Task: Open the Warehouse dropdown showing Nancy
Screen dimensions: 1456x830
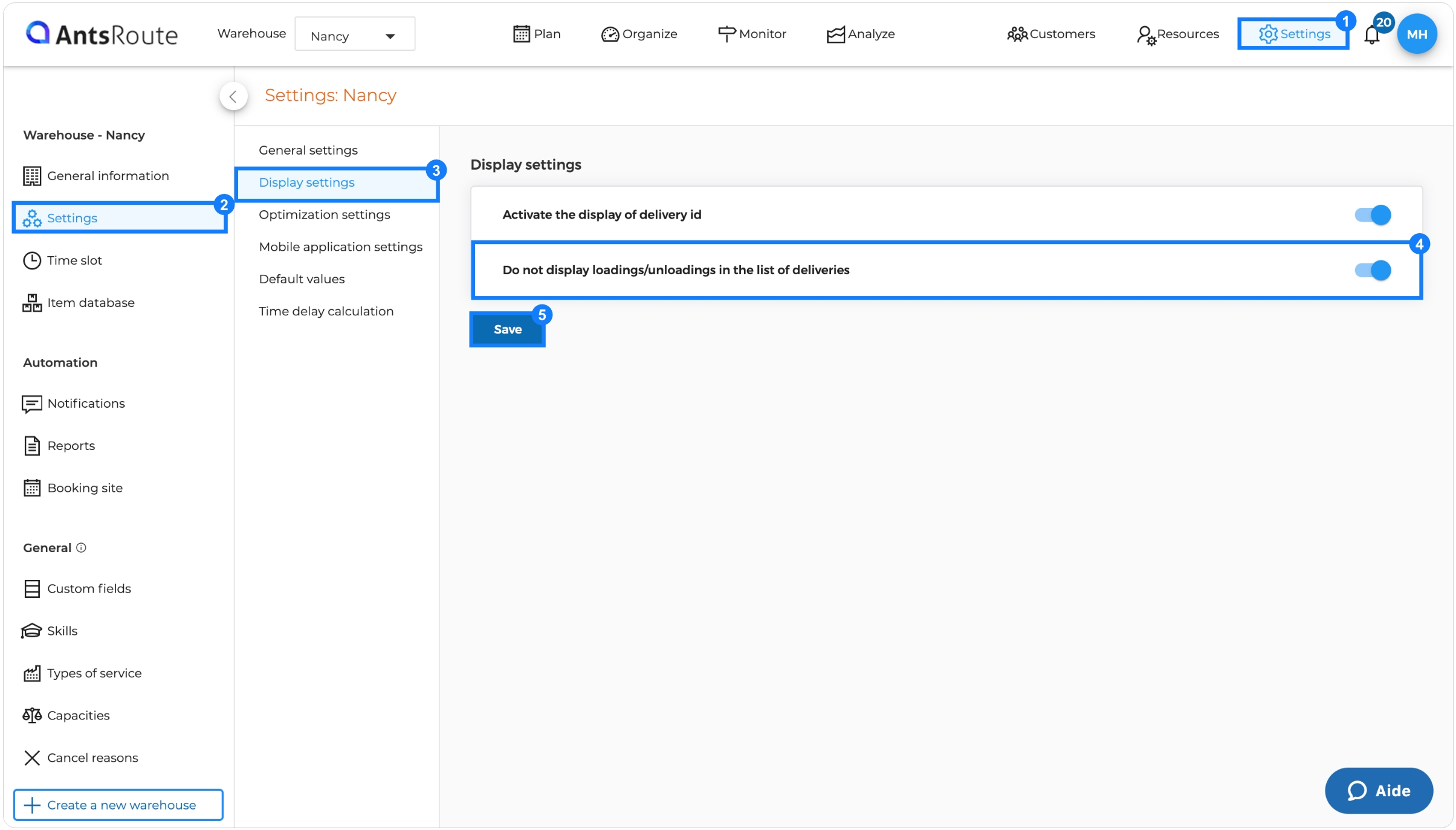Action: [355, 35]
